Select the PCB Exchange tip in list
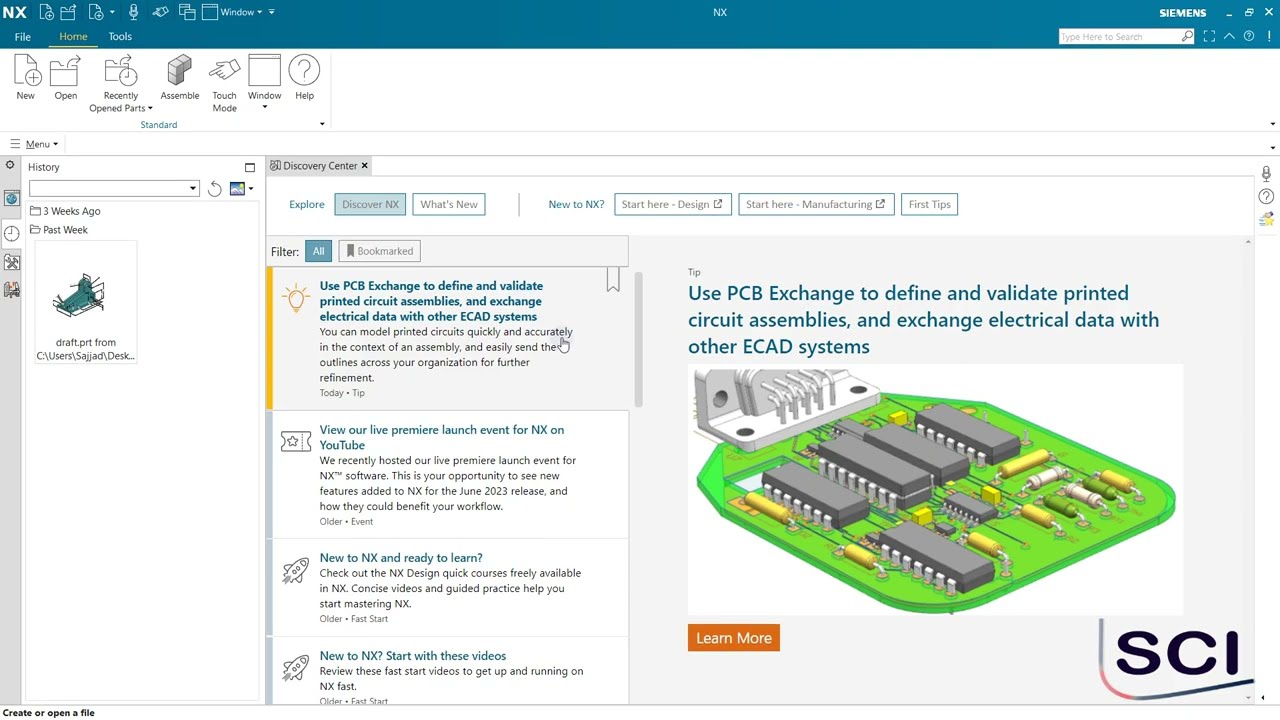The image size is (1280, 720). tap(448, 338)
